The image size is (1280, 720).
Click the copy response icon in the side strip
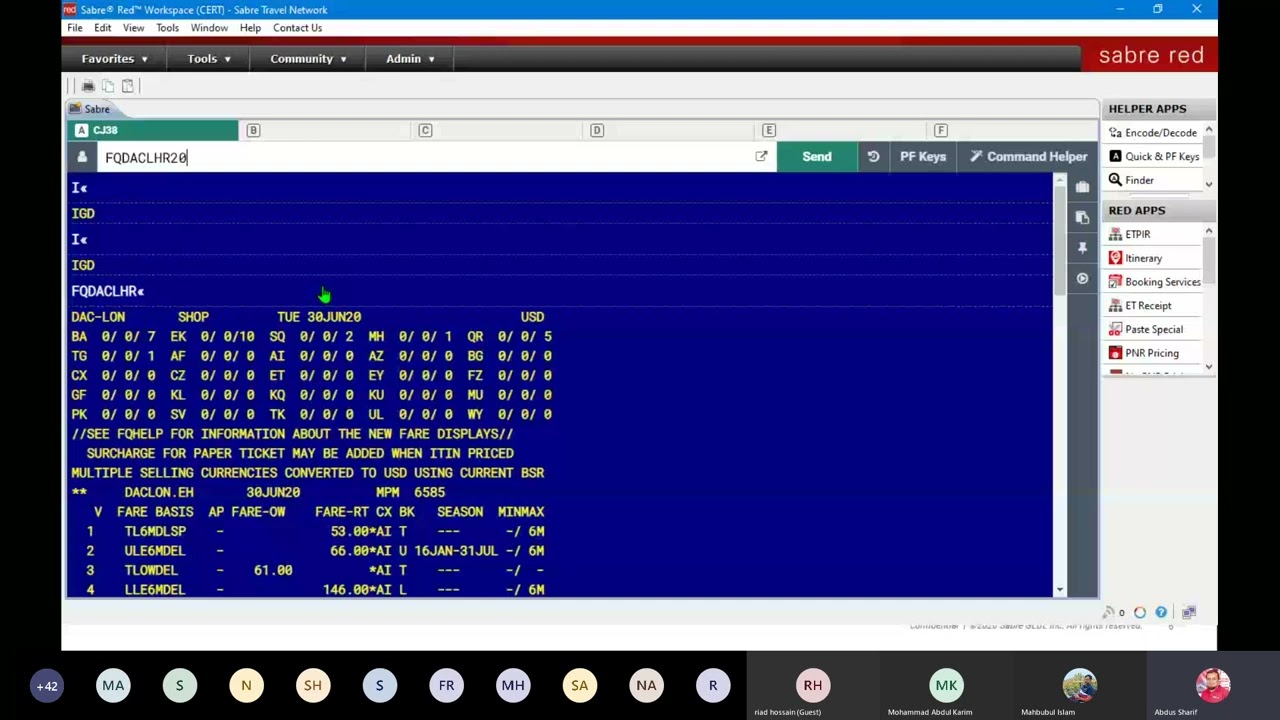pyautogui.click(x=1082, y=217)
